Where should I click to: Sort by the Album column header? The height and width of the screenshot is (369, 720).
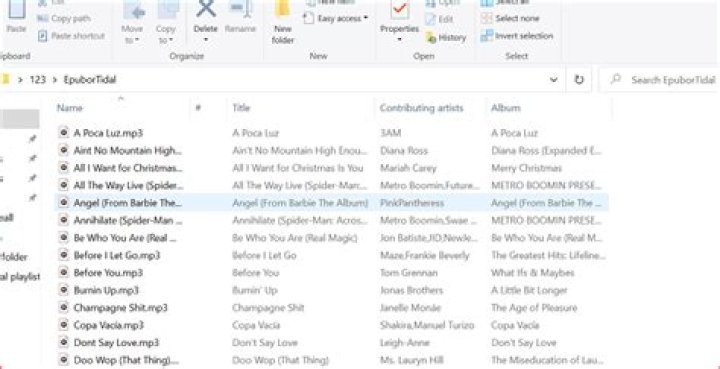[506, 108]
